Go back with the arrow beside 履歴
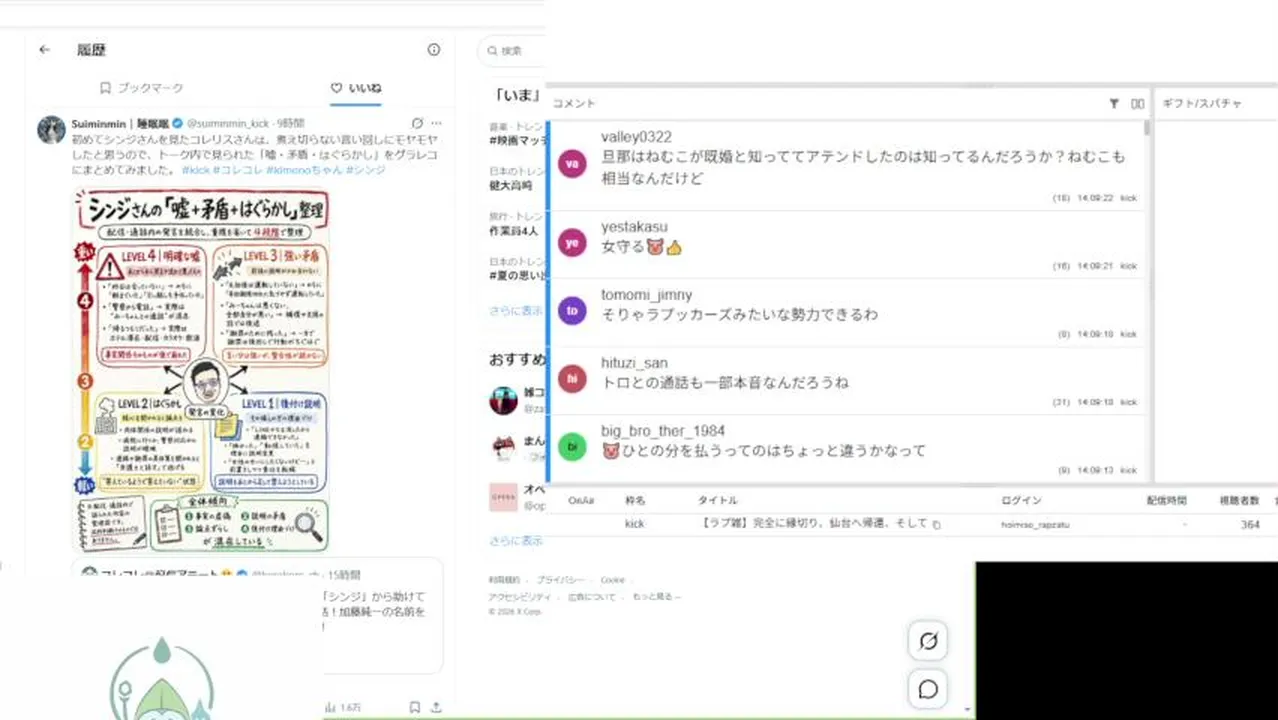The image size is (1278, 720). pos(44,49)
